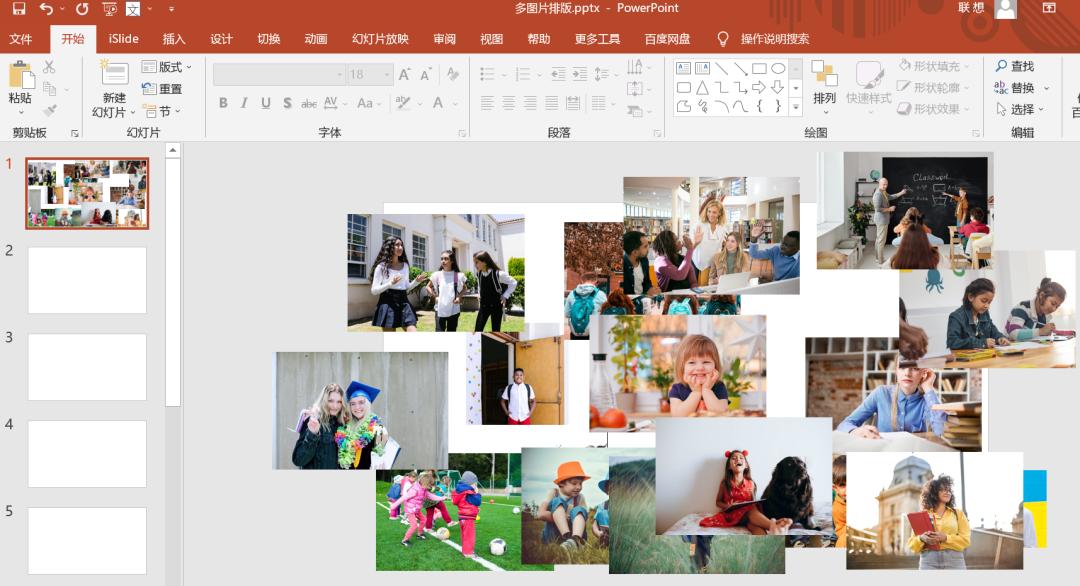
Task: Toggle align text right
Action: 530,103
